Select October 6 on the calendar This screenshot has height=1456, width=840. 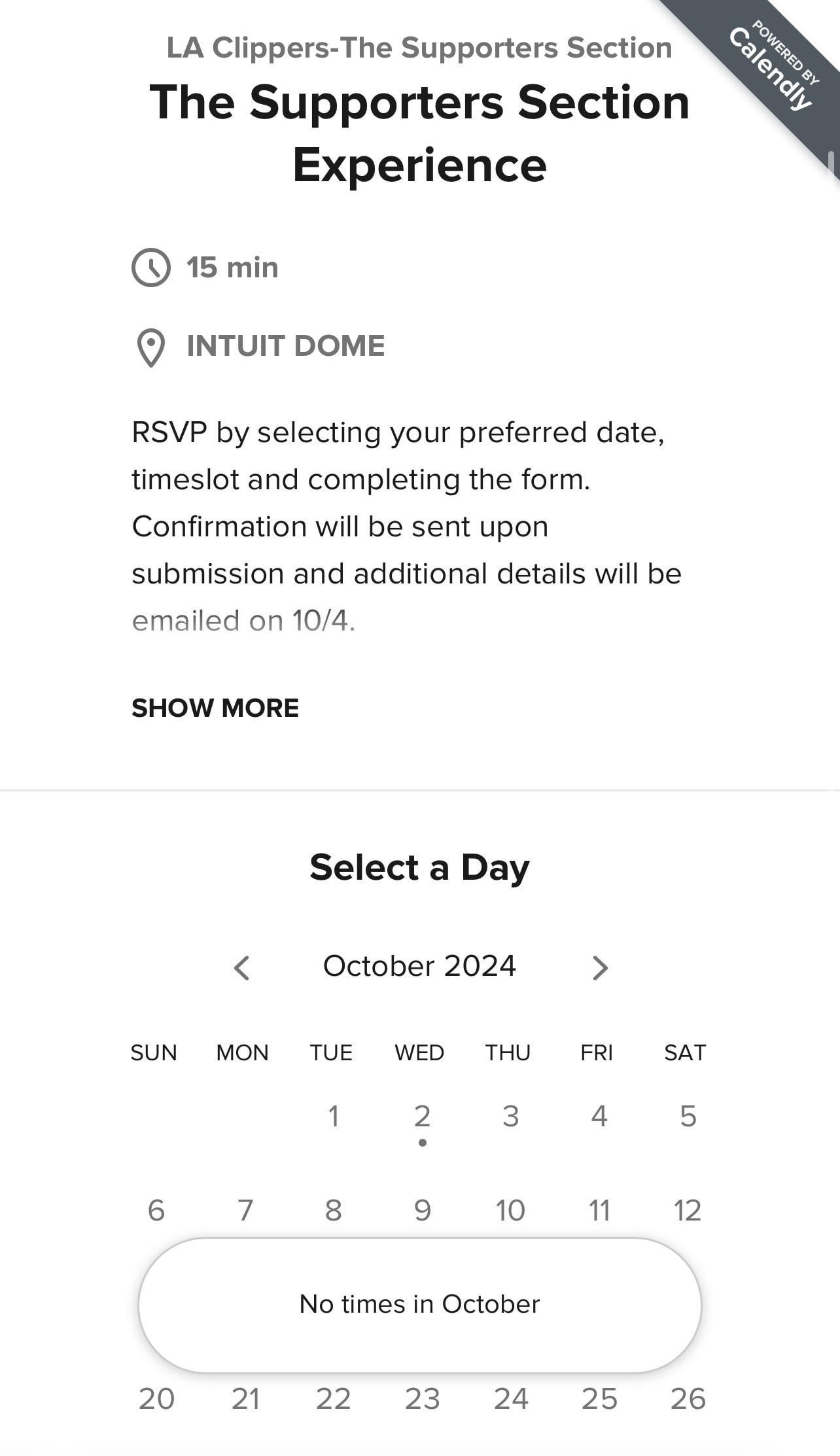pyautogui.click(x=156, y=1211)
